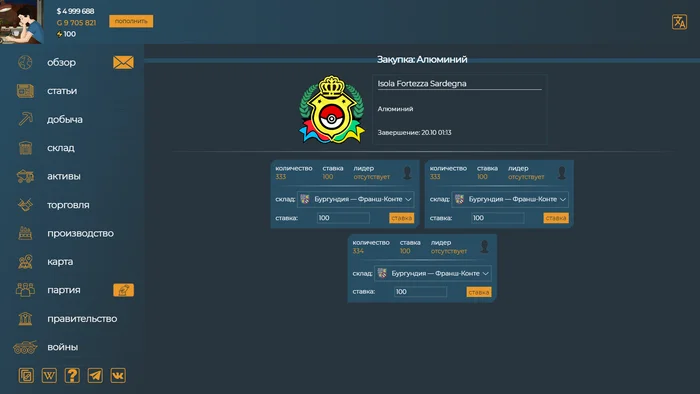The width and height of the screenshot is (700, 394).
Task: Click the Закупка: Алюминий heading
Action: [x=422, y=59]
